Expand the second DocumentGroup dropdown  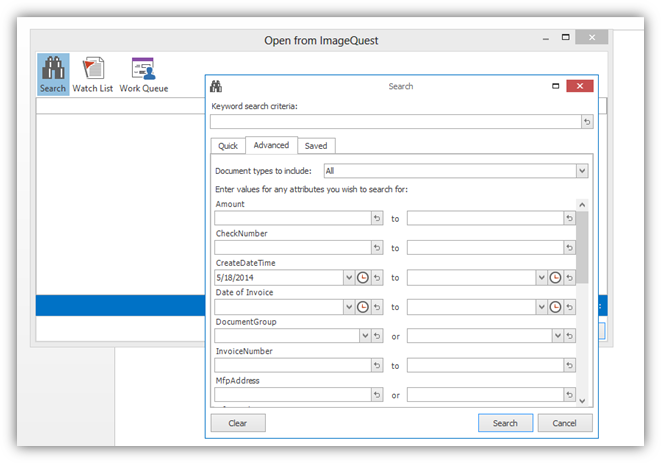[558, 336]
